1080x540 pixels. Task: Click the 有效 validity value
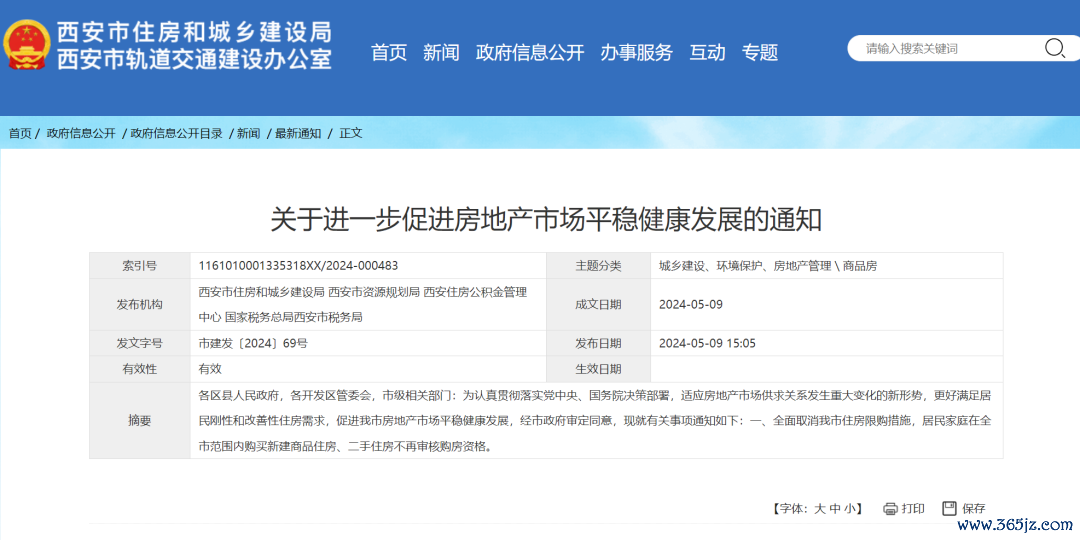(210, 369)
